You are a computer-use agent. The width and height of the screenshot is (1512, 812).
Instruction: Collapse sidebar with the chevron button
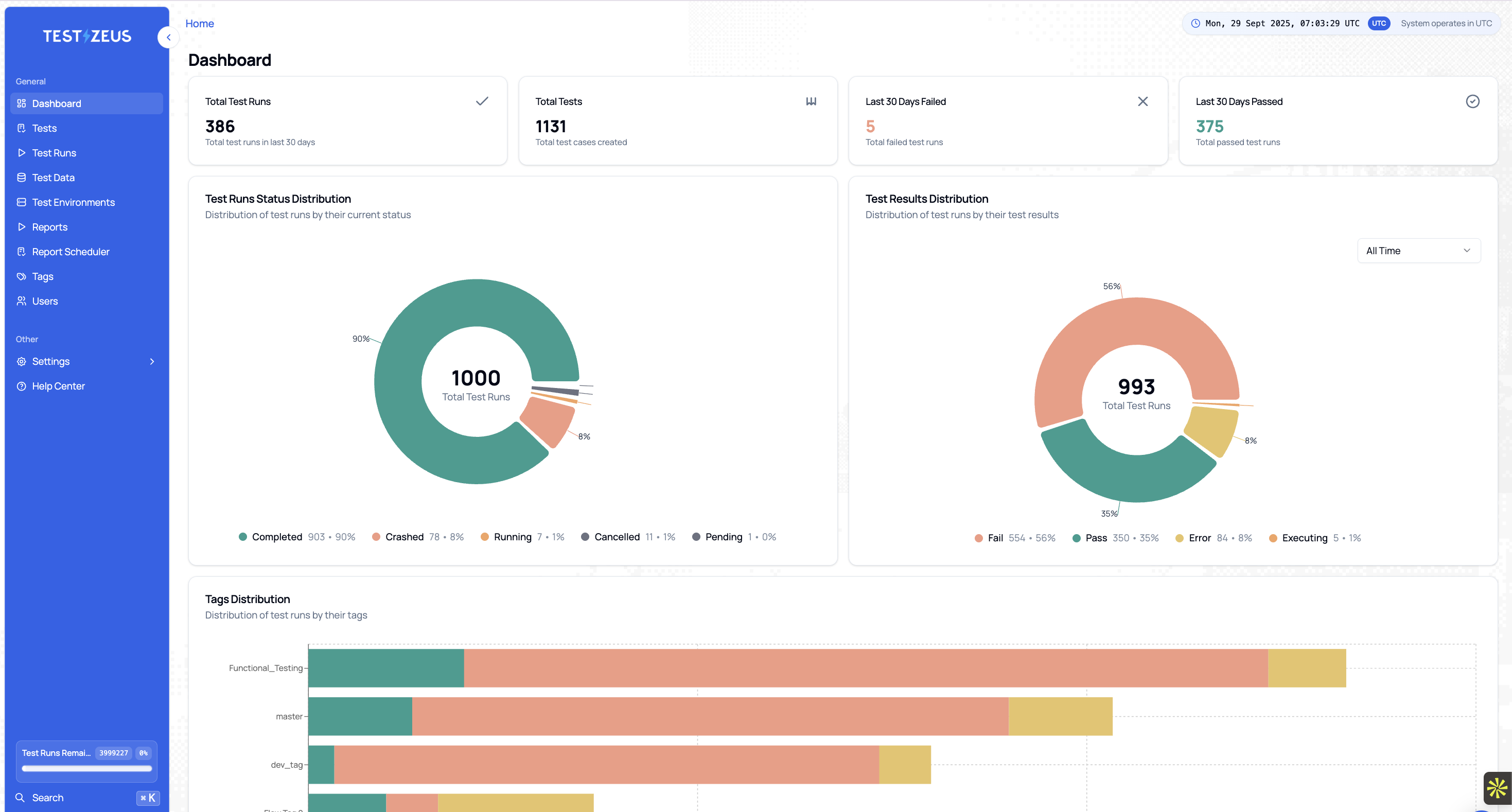tap(168, 37)
